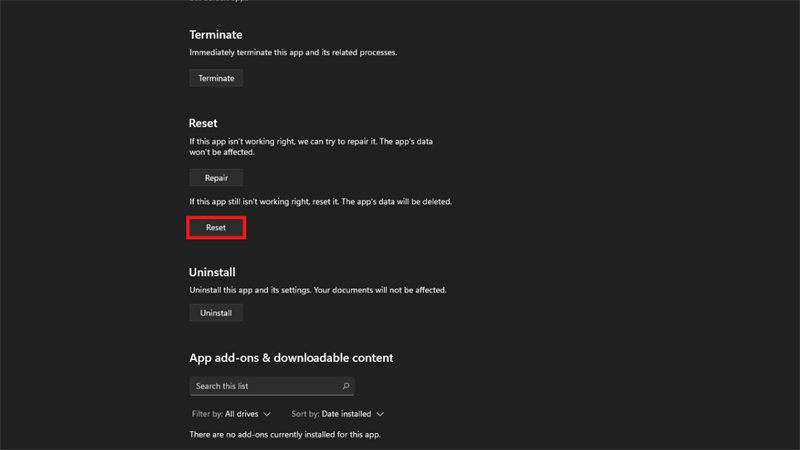800x450 pixels.
Task: Click the magnifier search icon
Action: coord(346,386)
